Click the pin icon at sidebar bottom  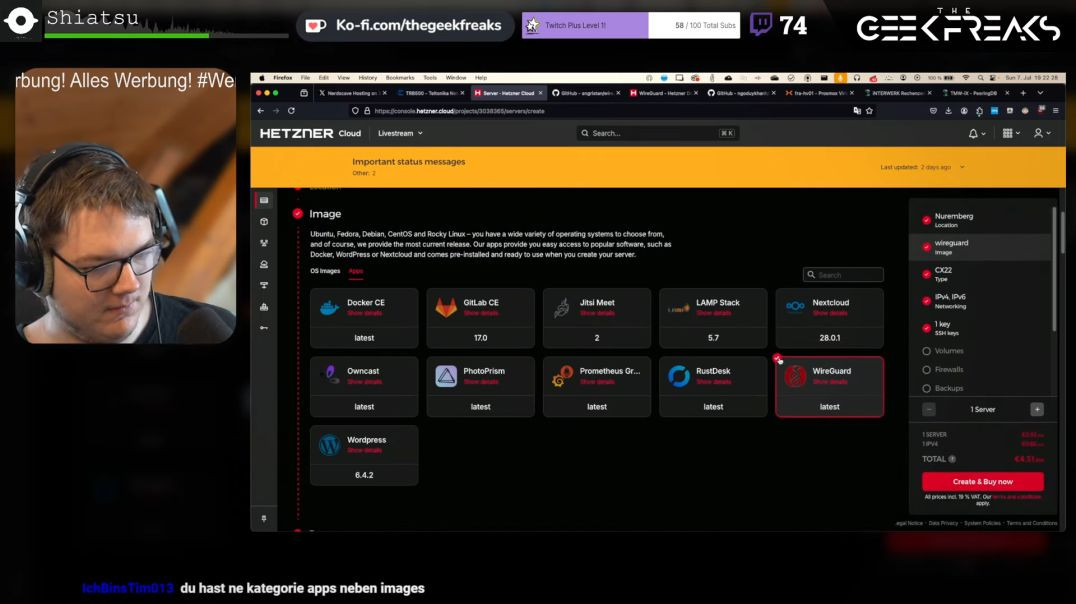coord(264,519)
